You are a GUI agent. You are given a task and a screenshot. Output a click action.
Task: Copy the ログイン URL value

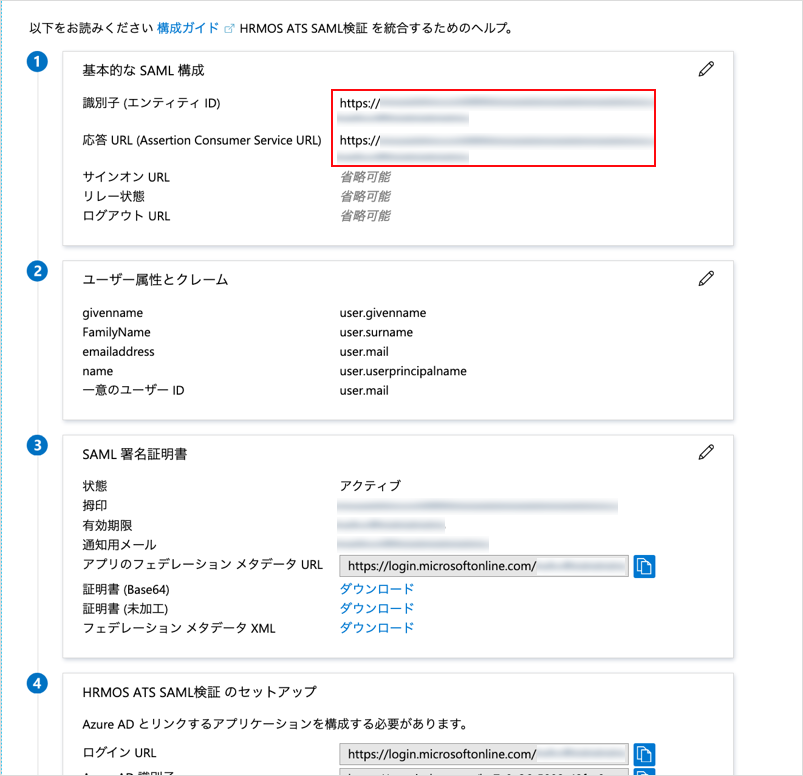click(x=644, y=754)
